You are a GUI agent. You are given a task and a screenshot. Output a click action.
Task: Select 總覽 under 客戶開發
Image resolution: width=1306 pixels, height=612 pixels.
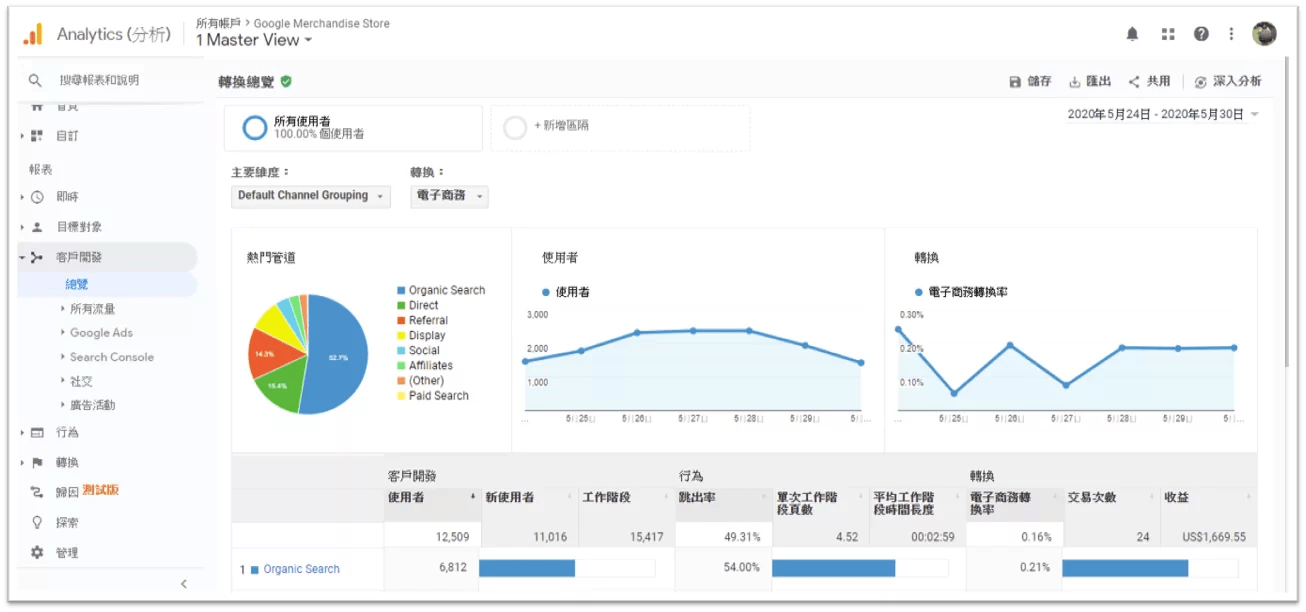click(77, 285)
